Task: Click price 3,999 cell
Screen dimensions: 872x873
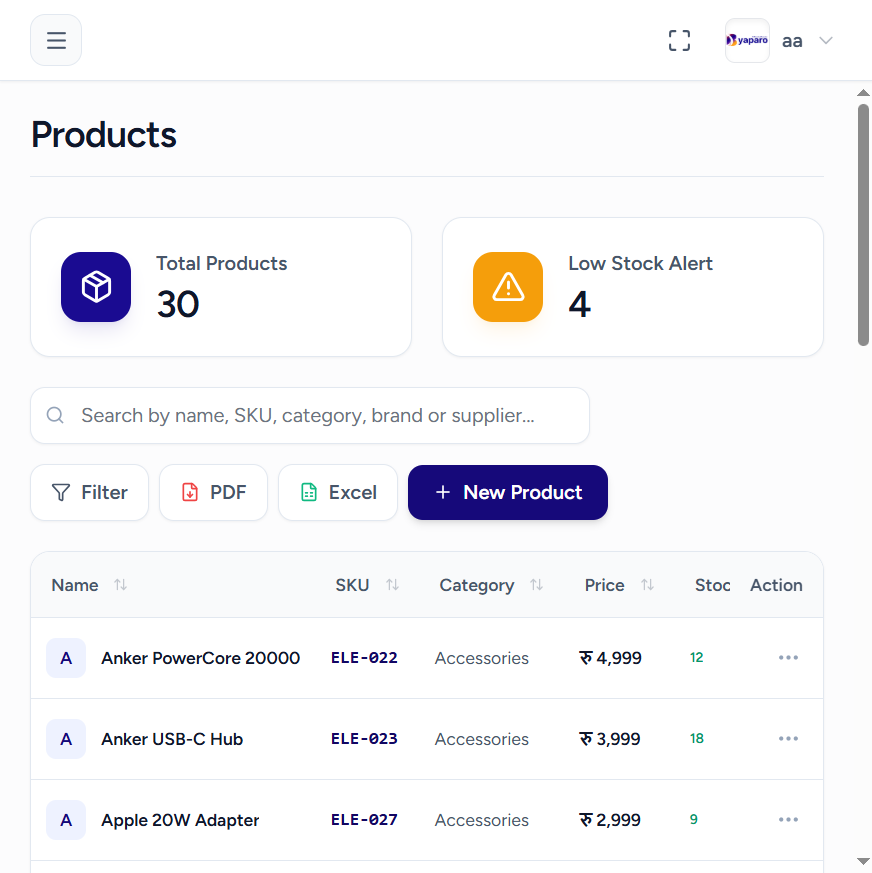Action: (610, 739)
